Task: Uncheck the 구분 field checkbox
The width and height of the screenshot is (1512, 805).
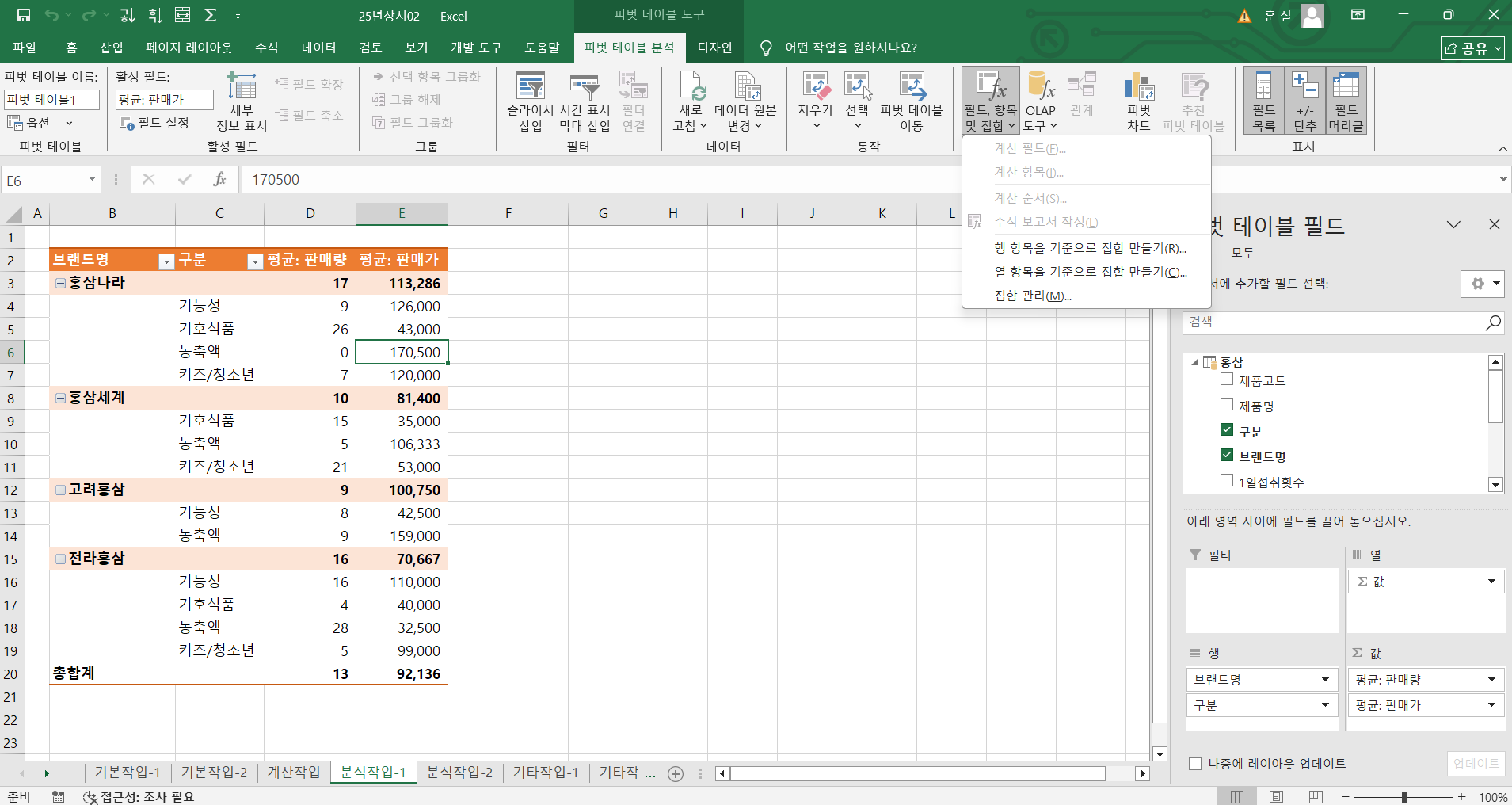Action: [1227, 430]
